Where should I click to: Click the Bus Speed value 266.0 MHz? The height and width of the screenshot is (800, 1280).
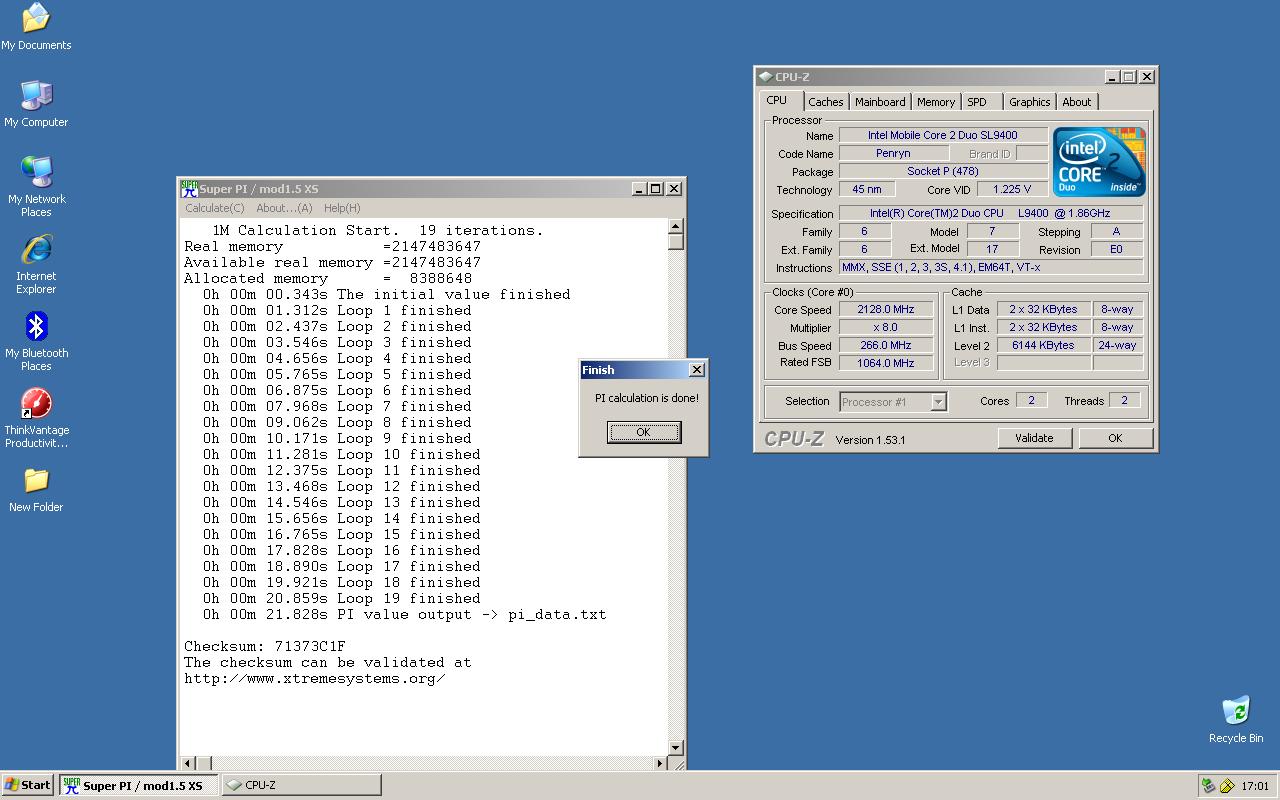886,345
